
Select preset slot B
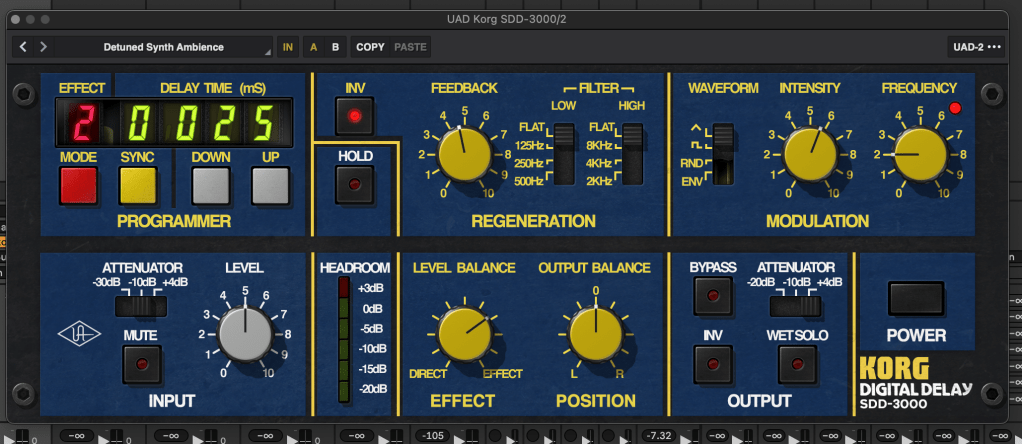(x=335, y=47)
